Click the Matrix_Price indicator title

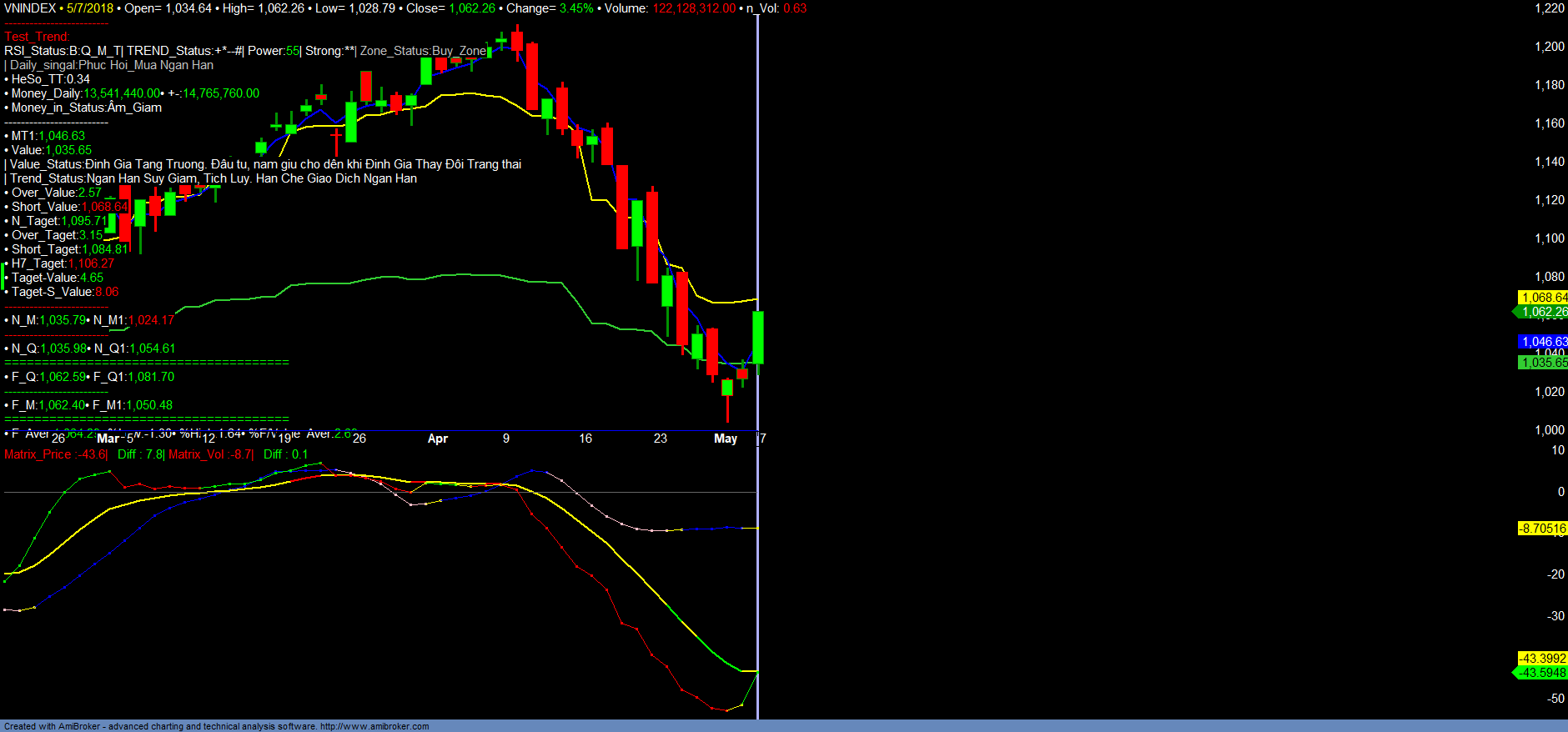point(55,454)
